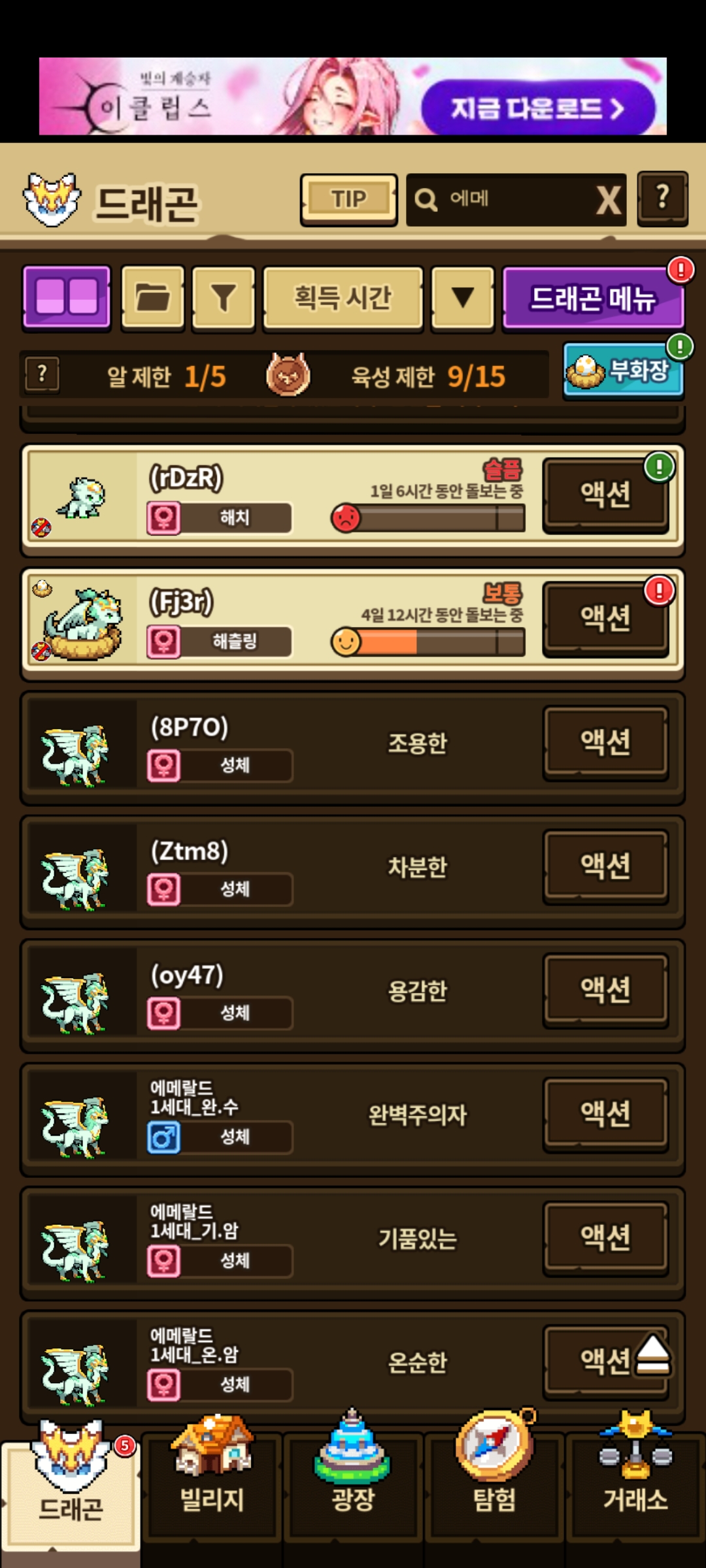Open the funnel filter icon
The height and width of the screenshot is (1568, 706).
(223, 298)
